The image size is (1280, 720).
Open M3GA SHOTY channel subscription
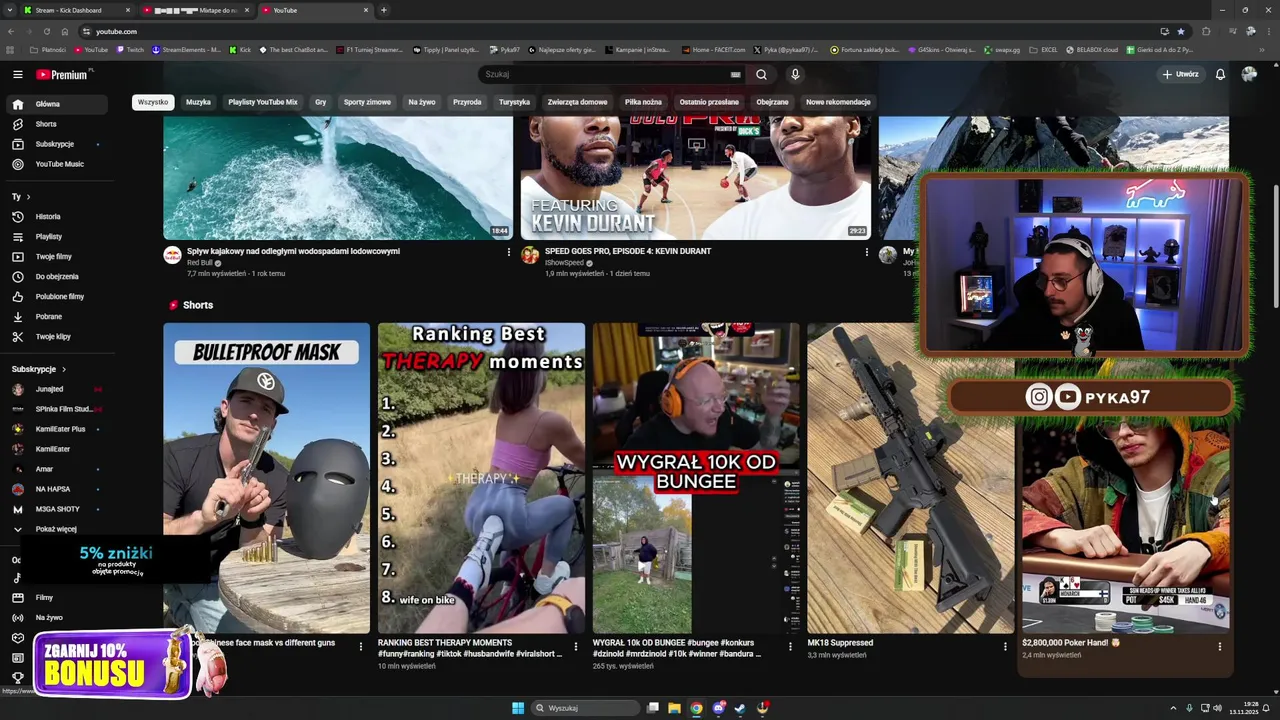pyautogui.click(x=55, y=509)
